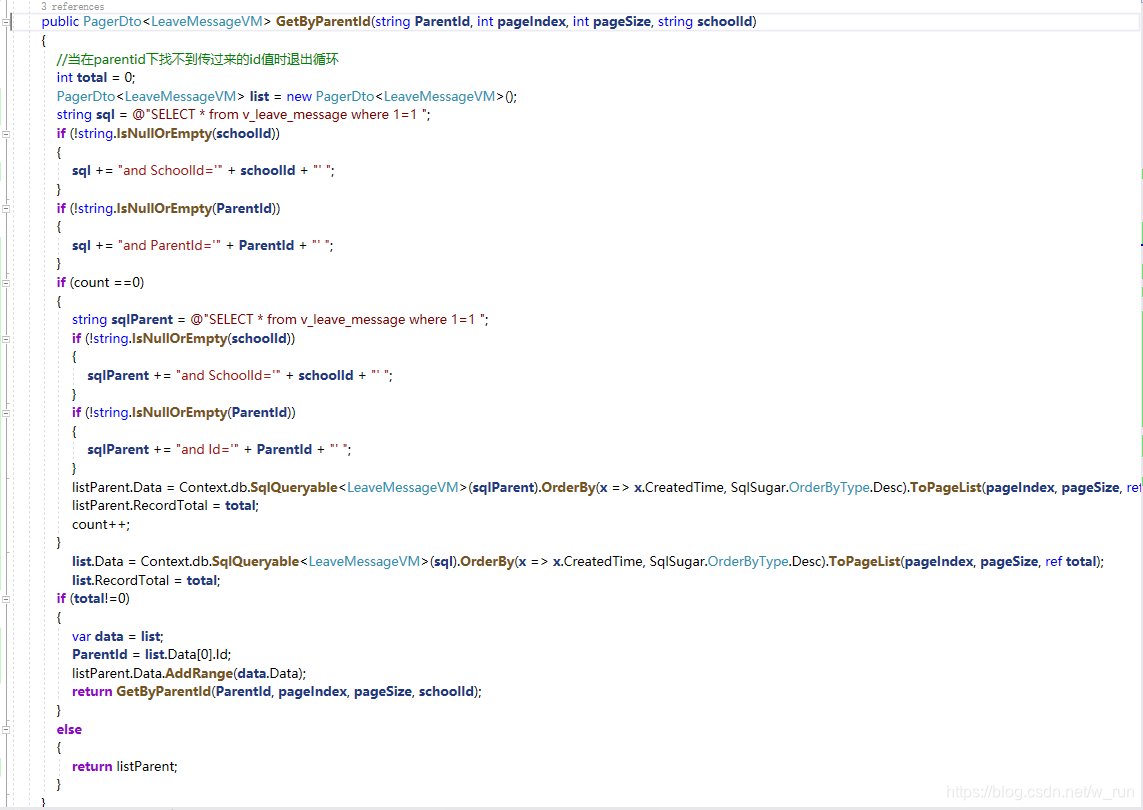Click total in "if (total!=0)"

click(90, 599)
